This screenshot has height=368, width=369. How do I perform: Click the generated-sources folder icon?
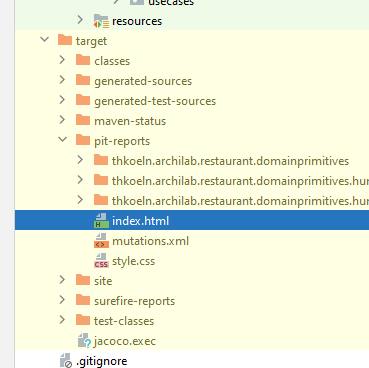coord(83,80)
